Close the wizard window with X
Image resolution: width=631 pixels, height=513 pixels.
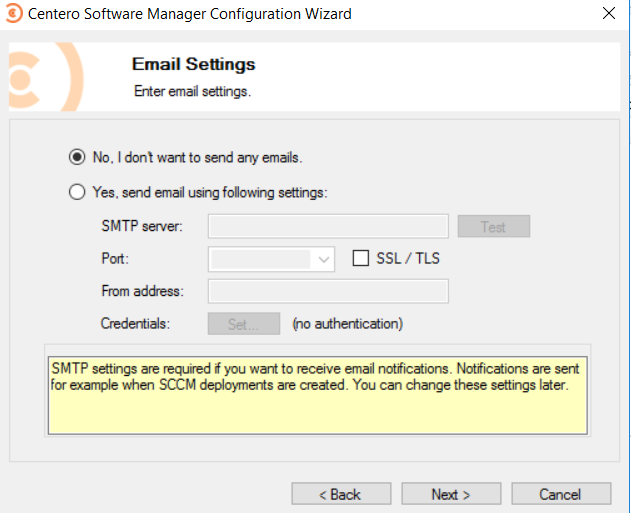(x=609, y=13)
